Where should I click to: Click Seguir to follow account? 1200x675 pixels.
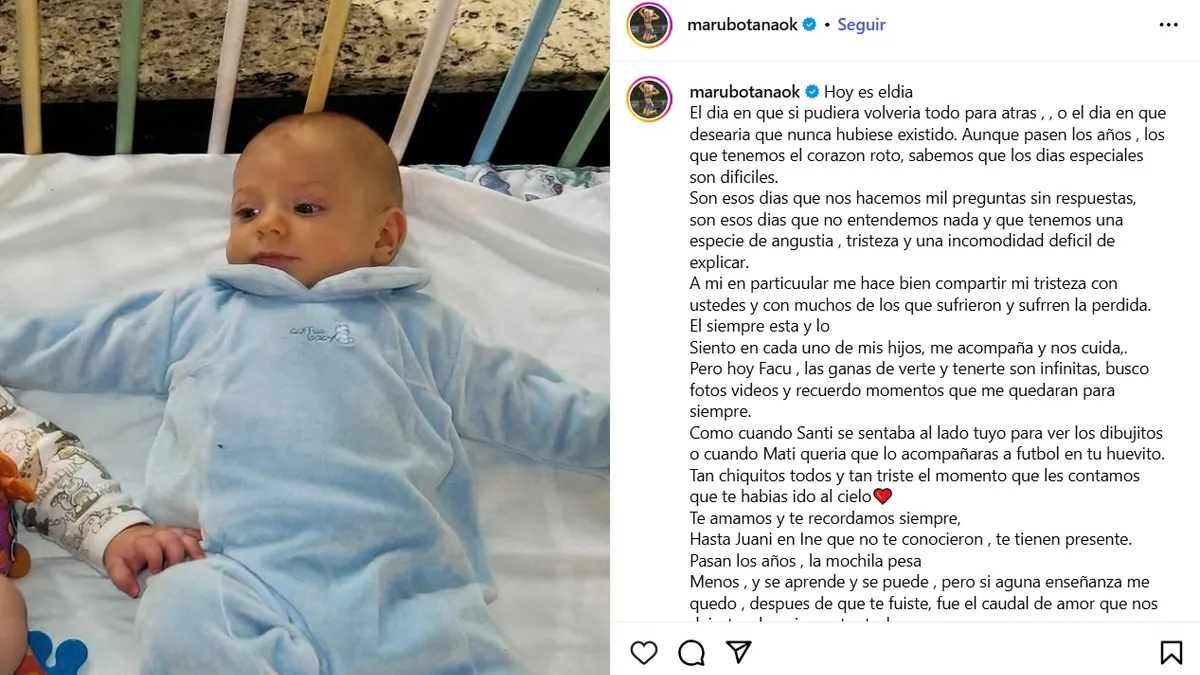point(861,25)
